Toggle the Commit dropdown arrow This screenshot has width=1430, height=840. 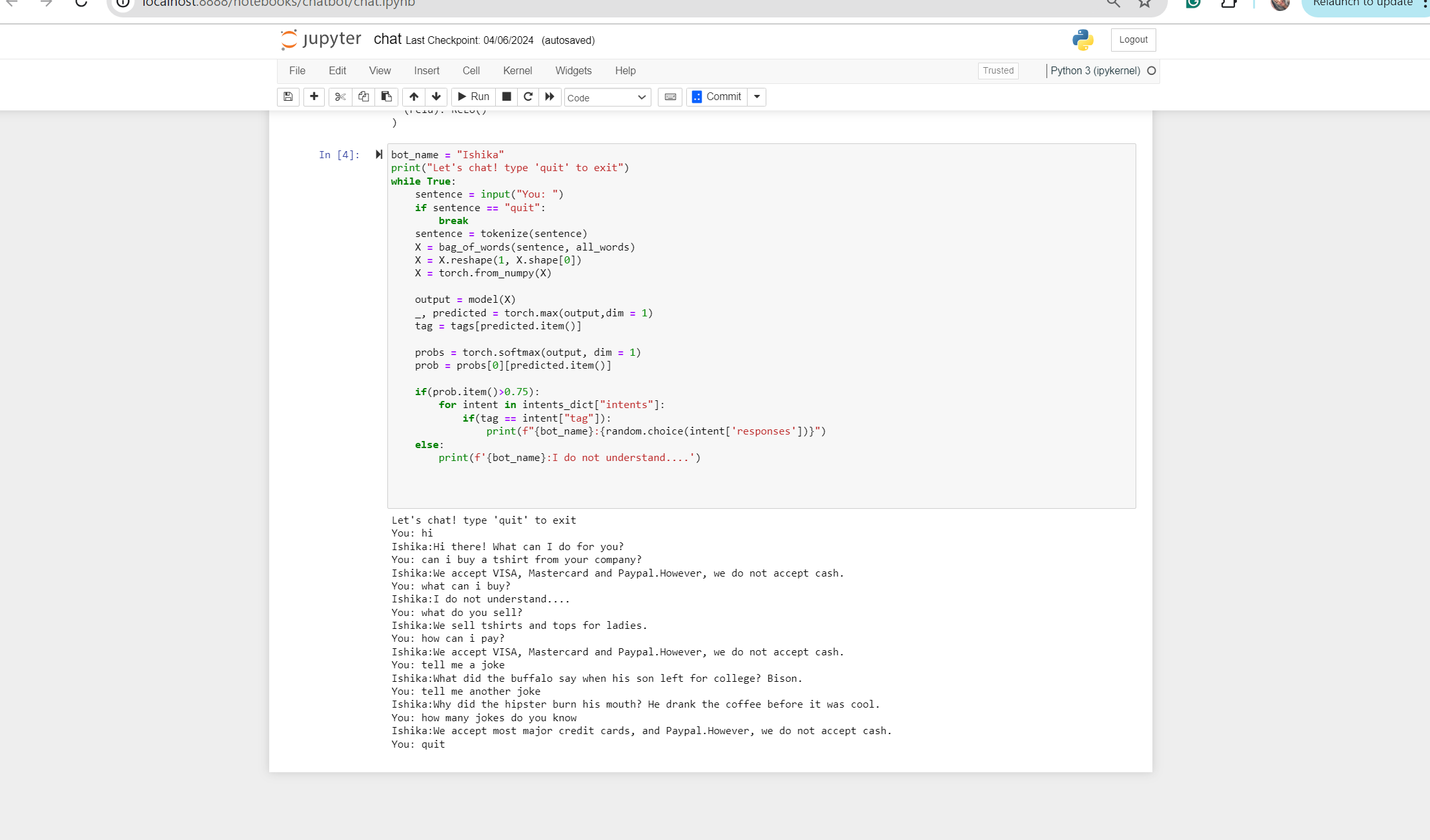point(757,96)
